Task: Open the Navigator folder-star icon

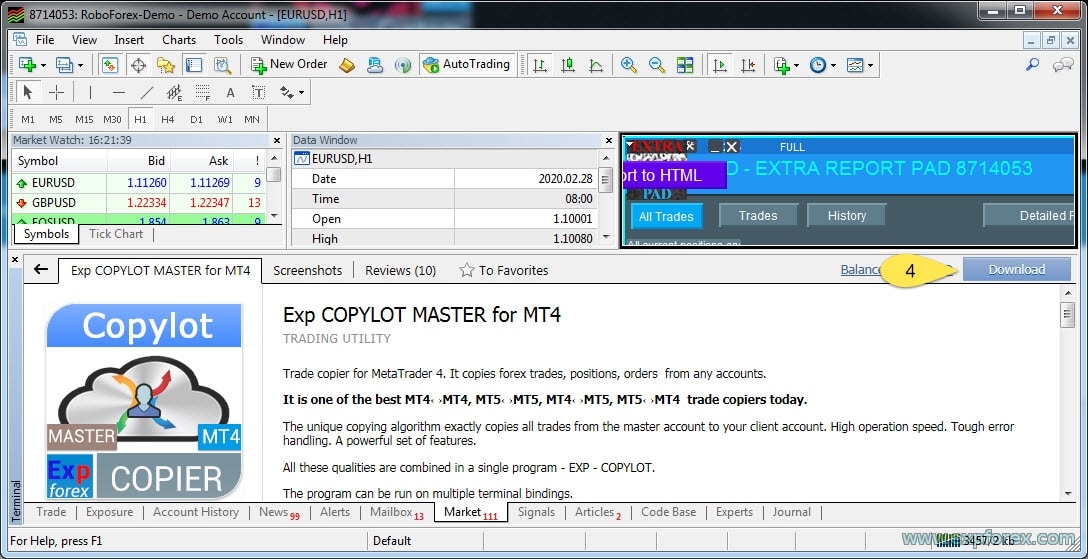Action: pos(166,65)
